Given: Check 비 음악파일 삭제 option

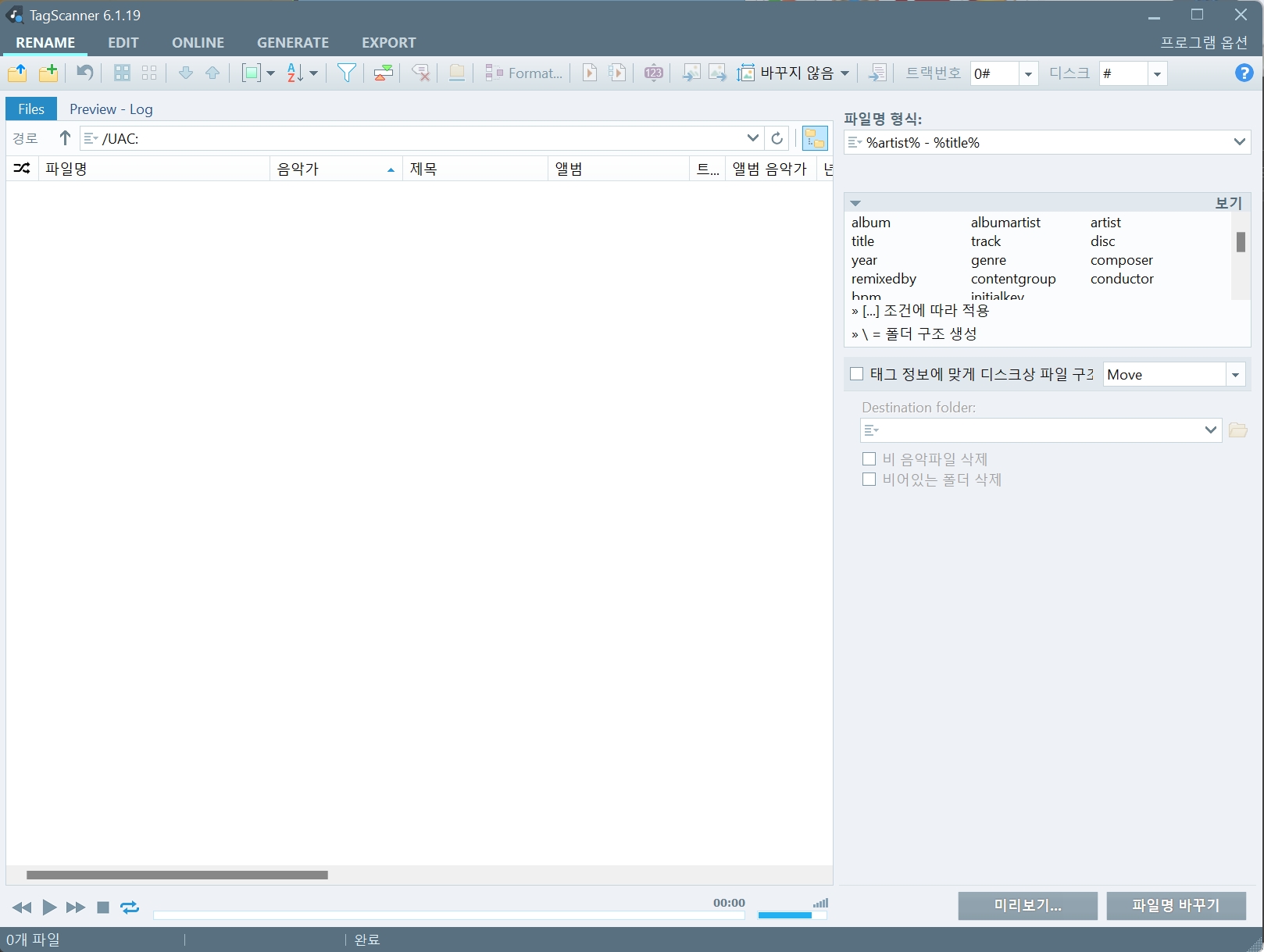Looking at the screenshot, I should pos(869,459).
